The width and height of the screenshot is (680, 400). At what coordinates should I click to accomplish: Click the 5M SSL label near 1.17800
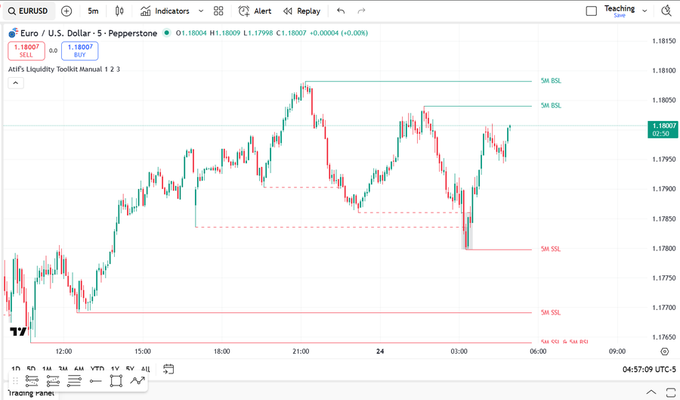(x=550, y=249)
